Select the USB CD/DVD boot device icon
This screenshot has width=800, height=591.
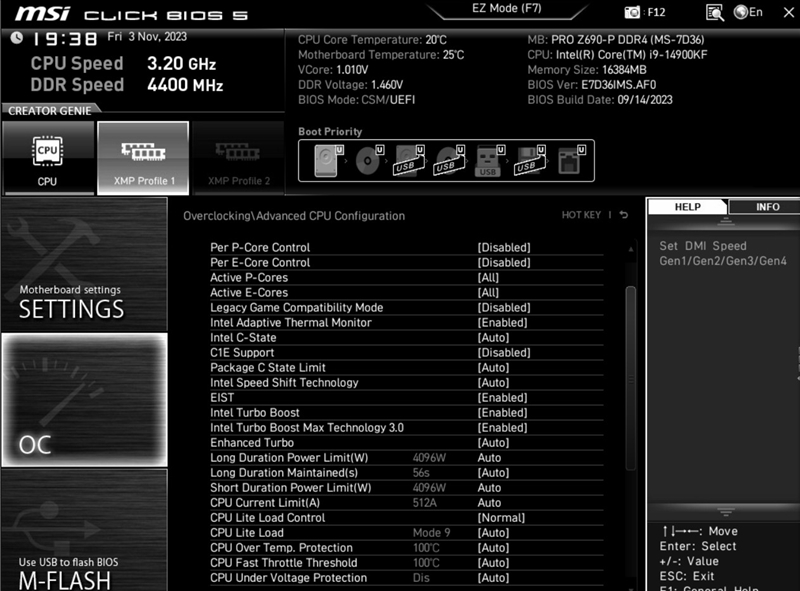449,161
